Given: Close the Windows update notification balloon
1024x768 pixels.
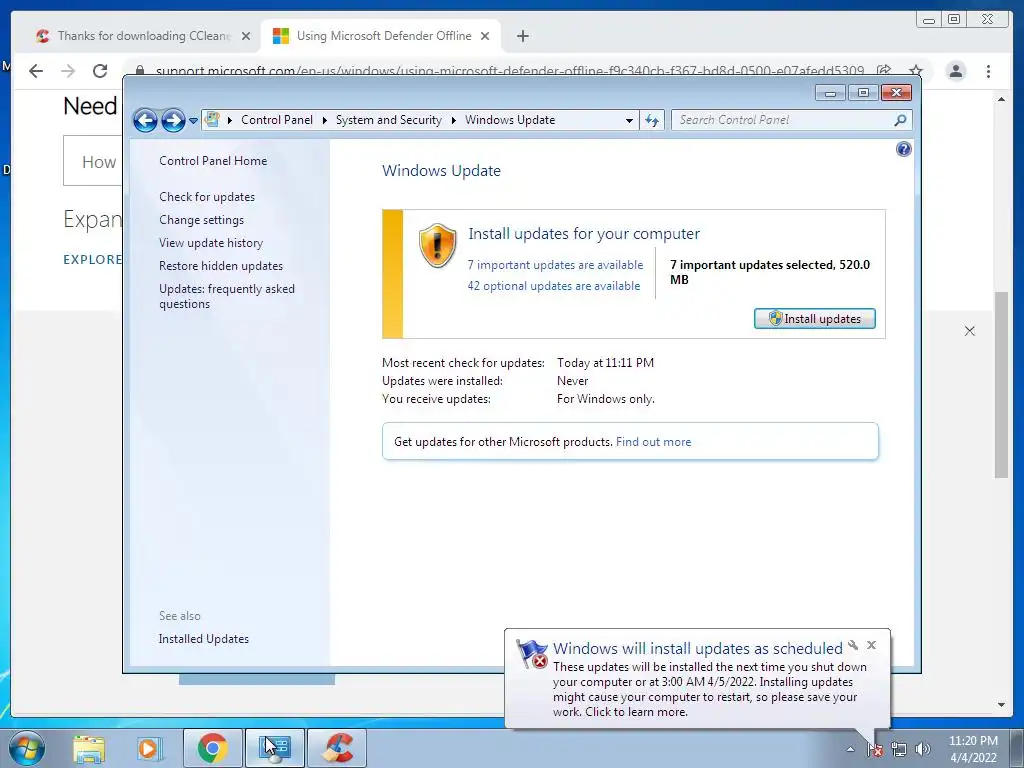Looking at the screenshot, I should pyautogui.click(x=871, y=645).
